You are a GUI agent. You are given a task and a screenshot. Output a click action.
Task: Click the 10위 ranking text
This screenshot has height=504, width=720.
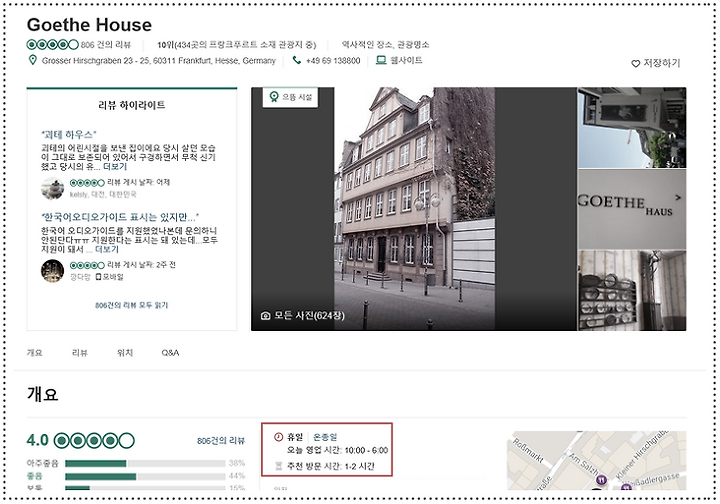point(236,45)
